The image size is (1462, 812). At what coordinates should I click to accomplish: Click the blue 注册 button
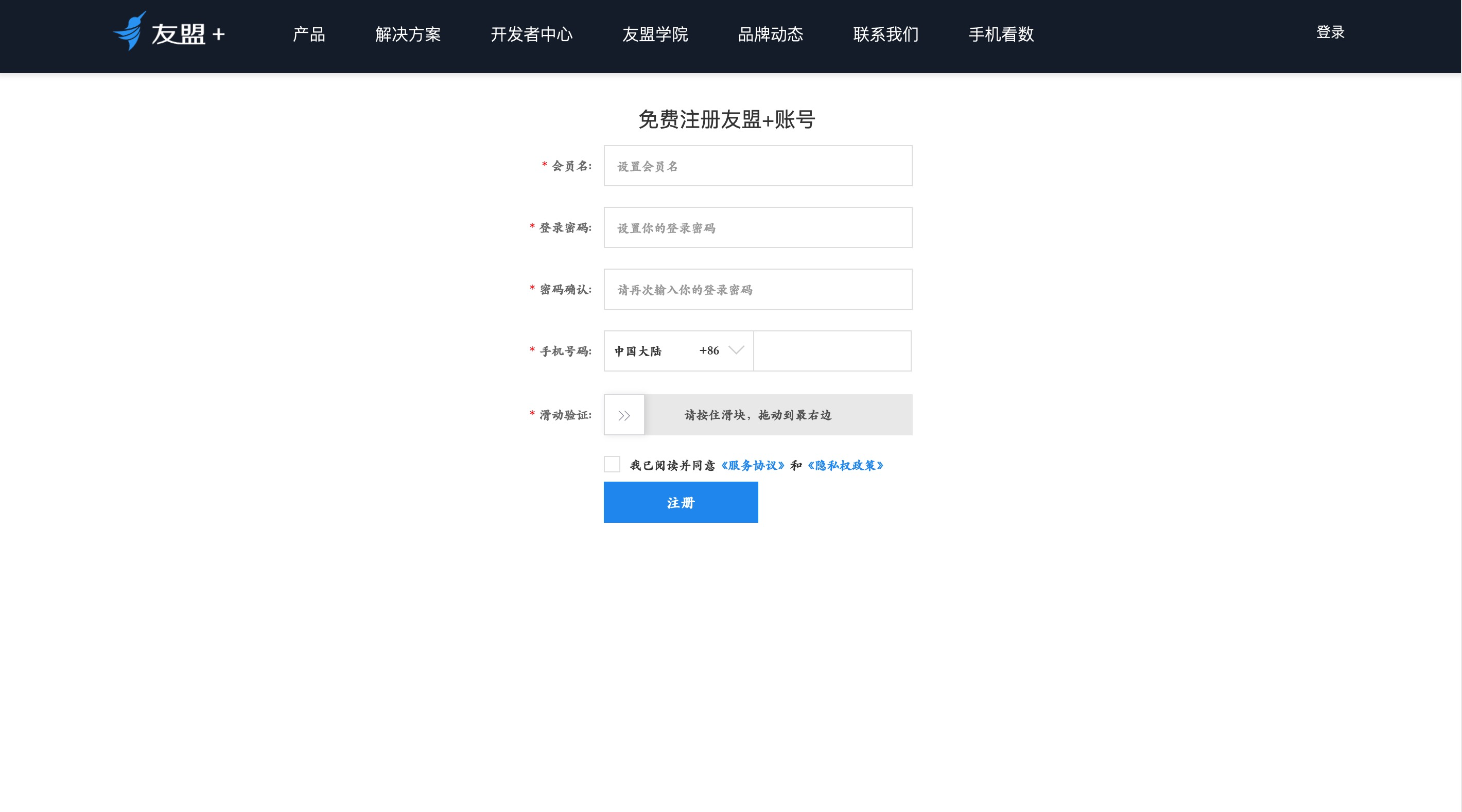pyautogui.click(x=681, y=502)
